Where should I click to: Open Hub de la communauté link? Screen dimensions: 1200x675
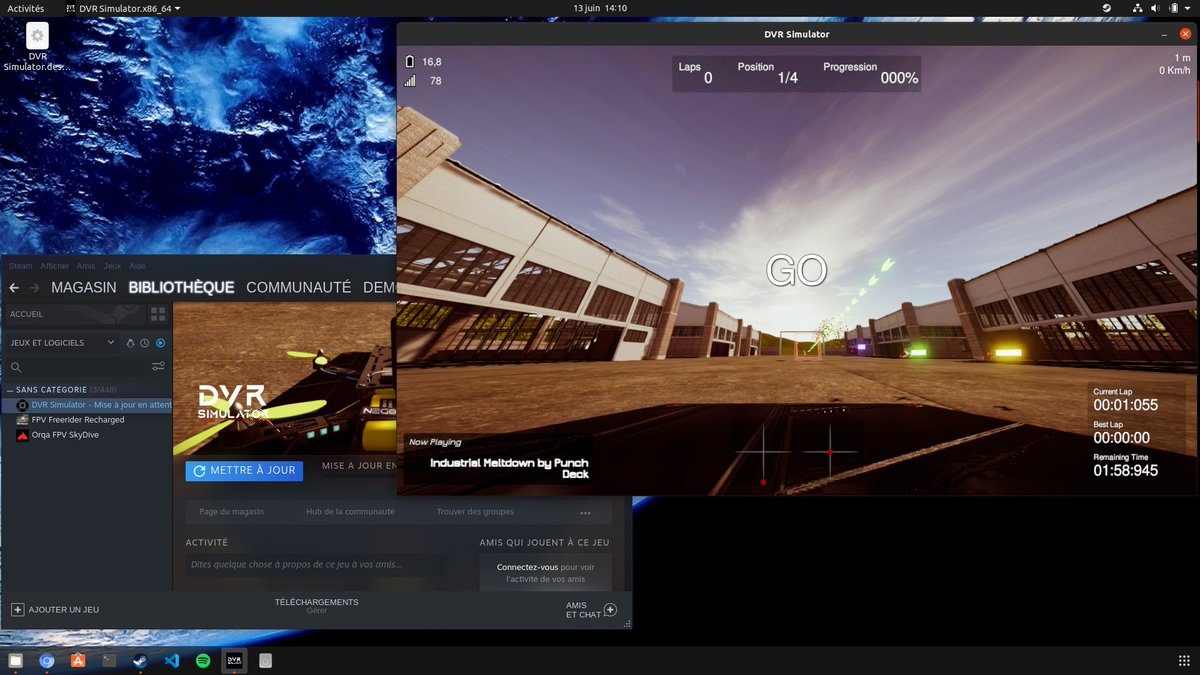(350, 512)
